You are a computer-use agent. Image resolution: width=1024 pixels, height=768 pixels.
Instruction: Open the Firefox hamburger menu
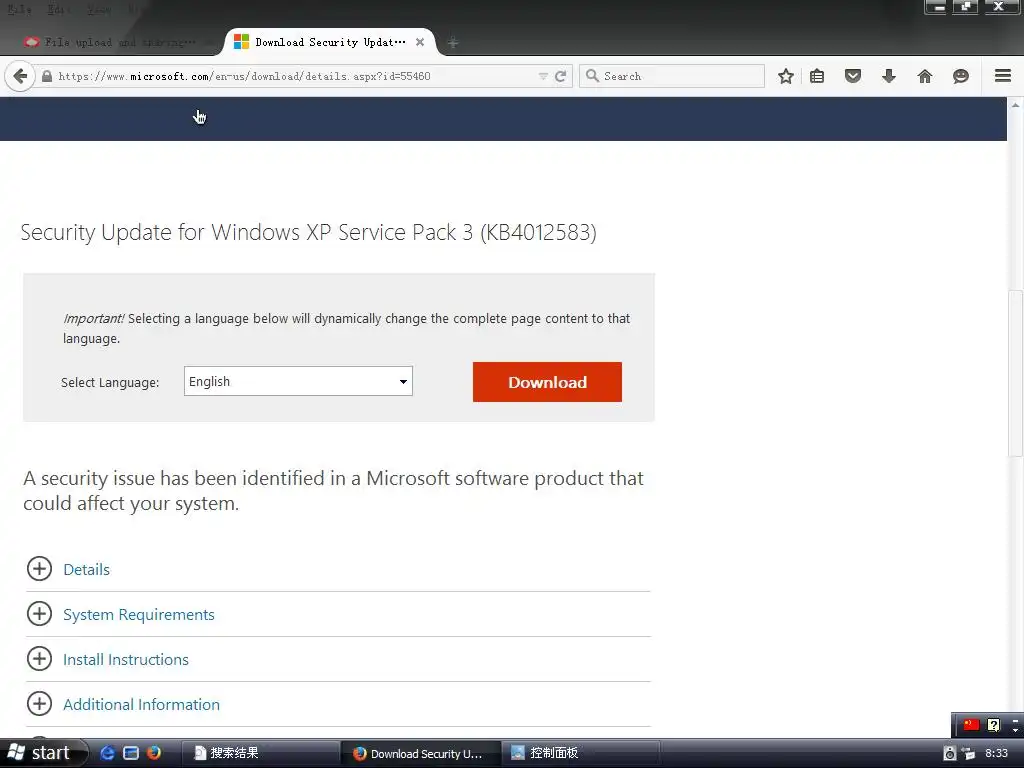coord(1003,76)
